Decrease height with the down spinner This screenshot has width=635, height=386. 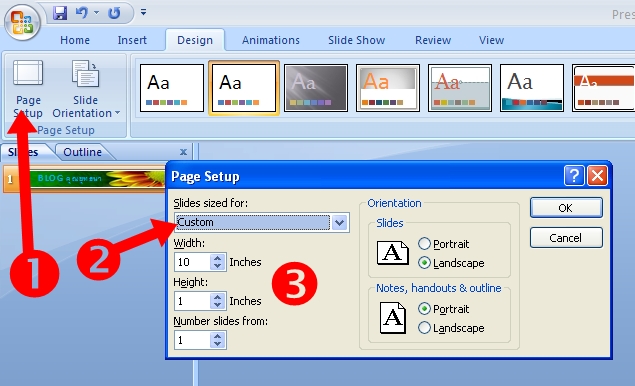(218, 305)
